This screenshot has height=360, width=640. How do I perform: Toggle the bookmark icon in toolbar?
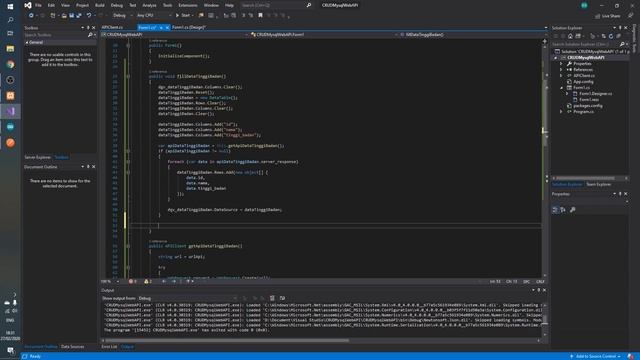click(260, 16)
